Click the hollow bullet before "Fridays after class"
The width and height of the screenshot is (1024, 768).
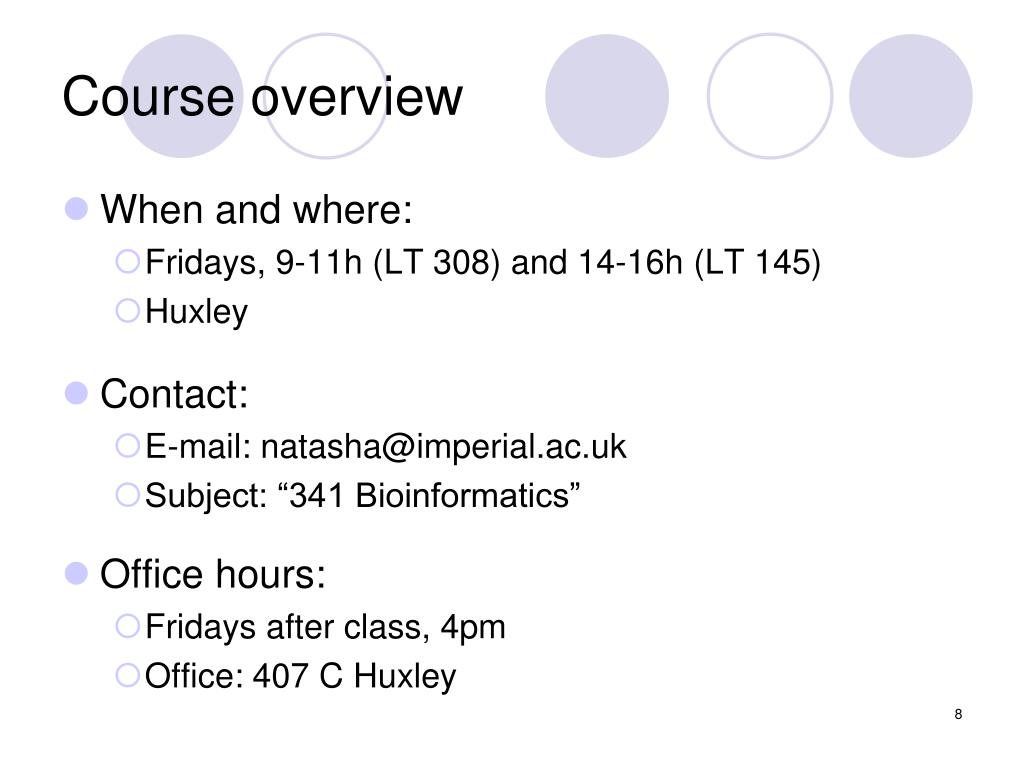[x=127, y=626]
